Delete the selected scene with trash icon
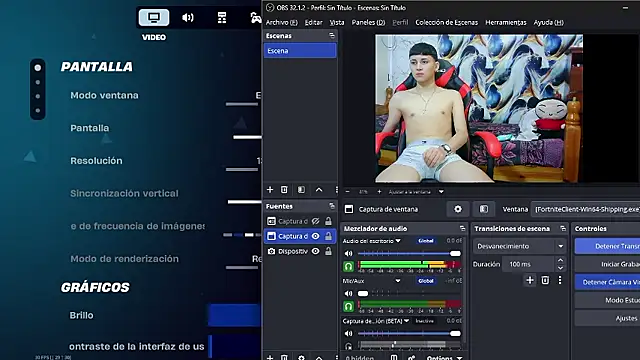This screenshot has width=640, height=360. pos(284,190)
